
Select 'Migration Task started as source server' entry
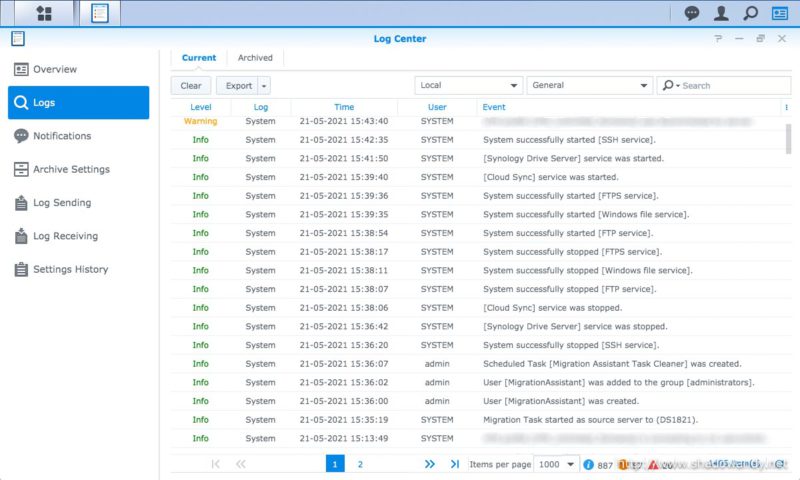point(479,420)
